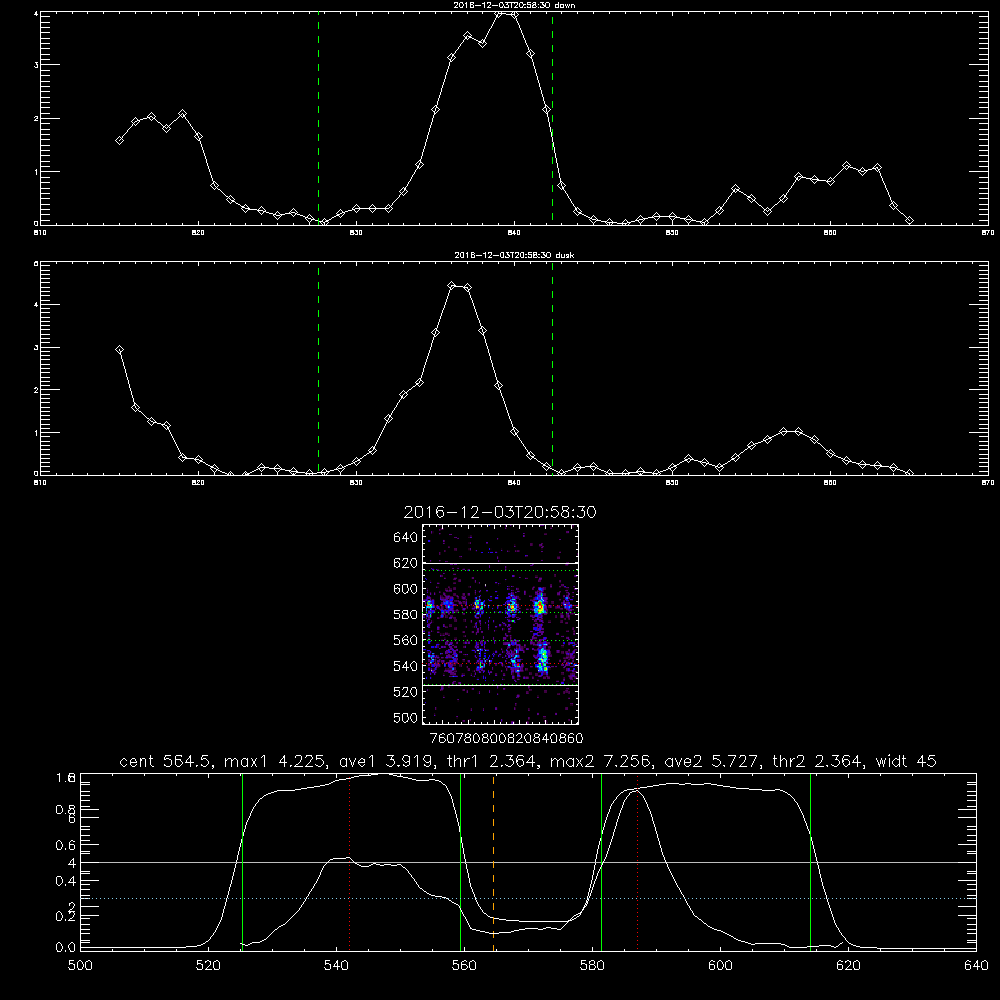The image size is (1000, 1000).
Task: Click x-axis label 620 of bottom profile plot
Action: (848, 966)
